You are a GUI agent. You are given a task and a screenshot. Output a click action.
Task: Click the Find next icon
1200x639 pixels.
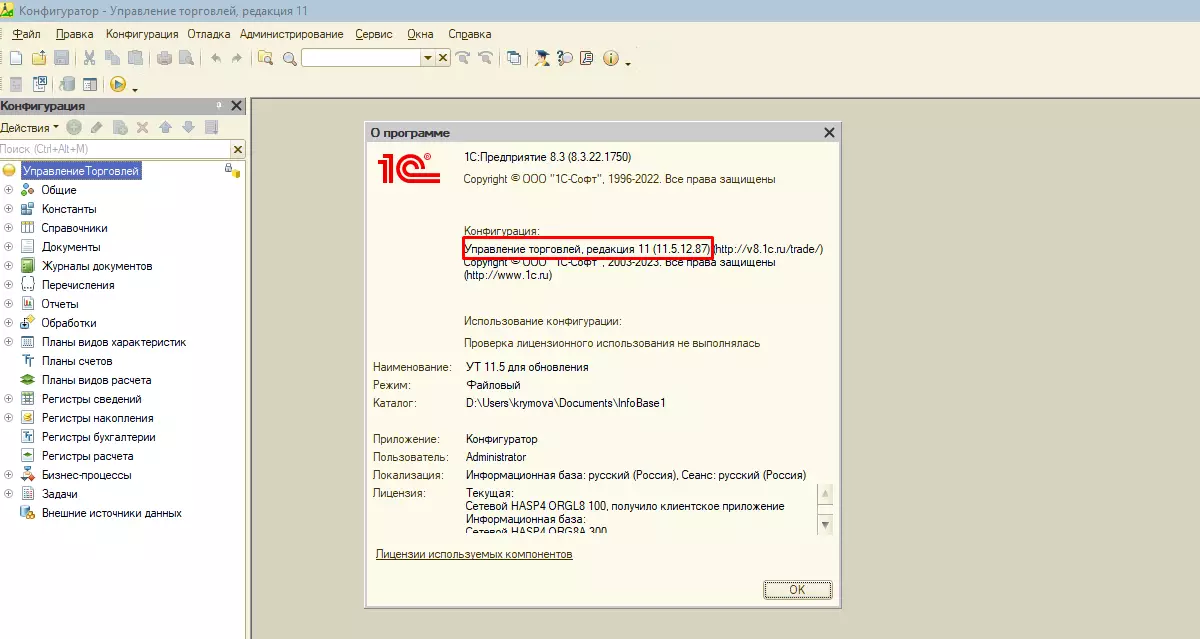coord(463,58)
